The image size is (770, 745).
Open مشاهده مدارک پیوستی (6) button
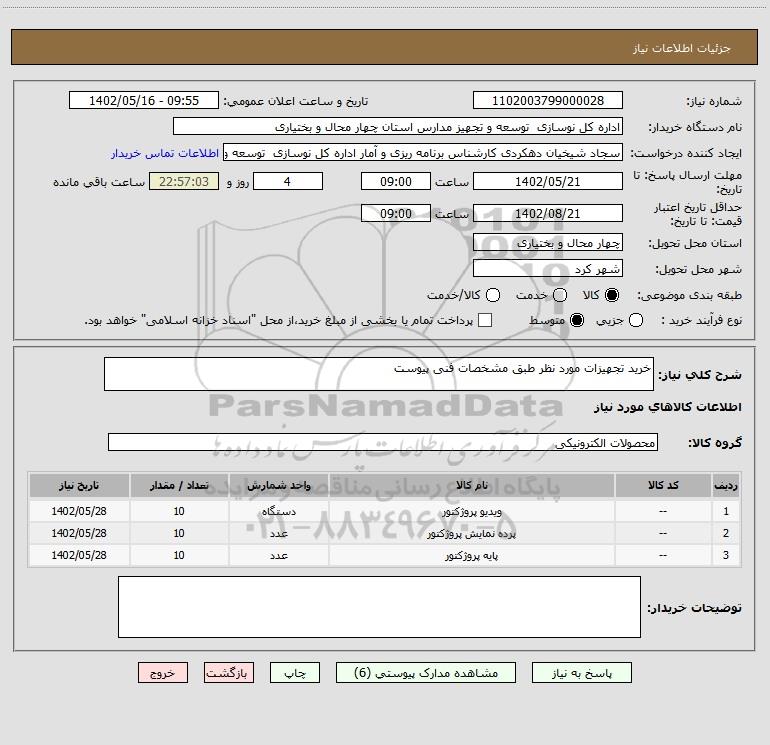426,673
